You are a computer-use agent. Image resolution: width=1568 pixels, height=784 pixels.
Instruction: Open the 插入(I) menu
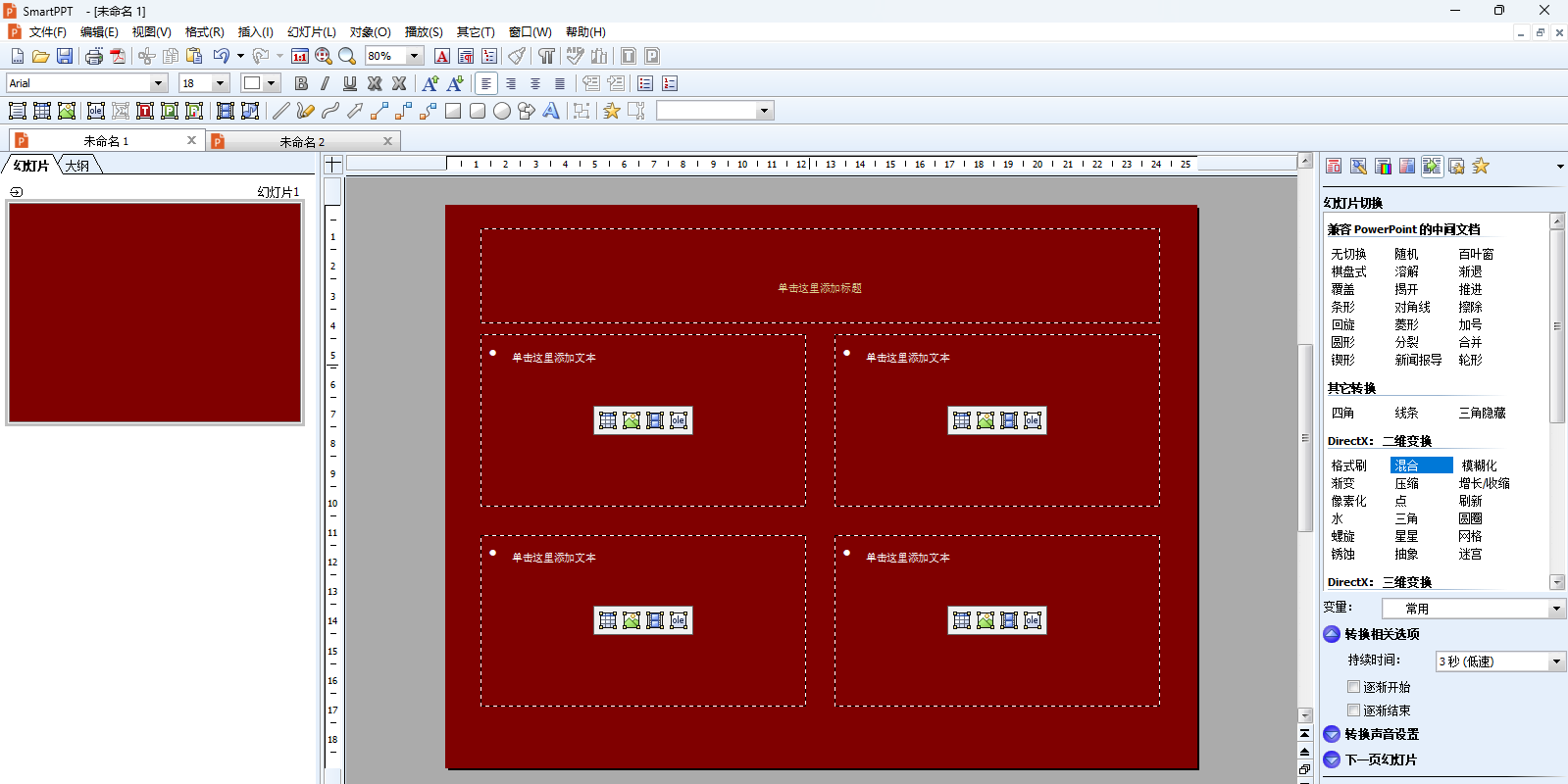pyautogui.click(x=255, y=32)
